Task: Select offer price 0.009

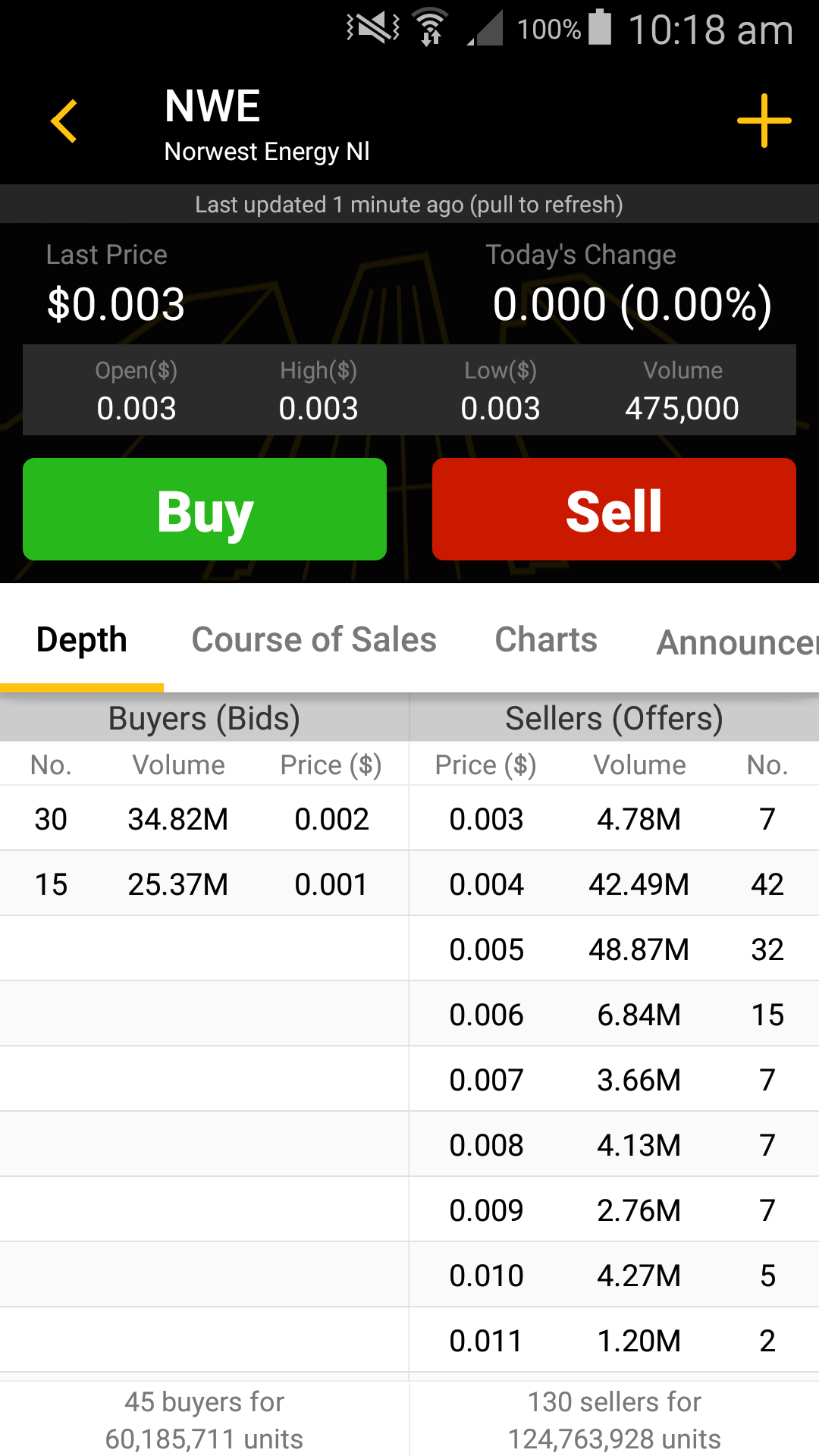Action: (x=486, y=1210)
